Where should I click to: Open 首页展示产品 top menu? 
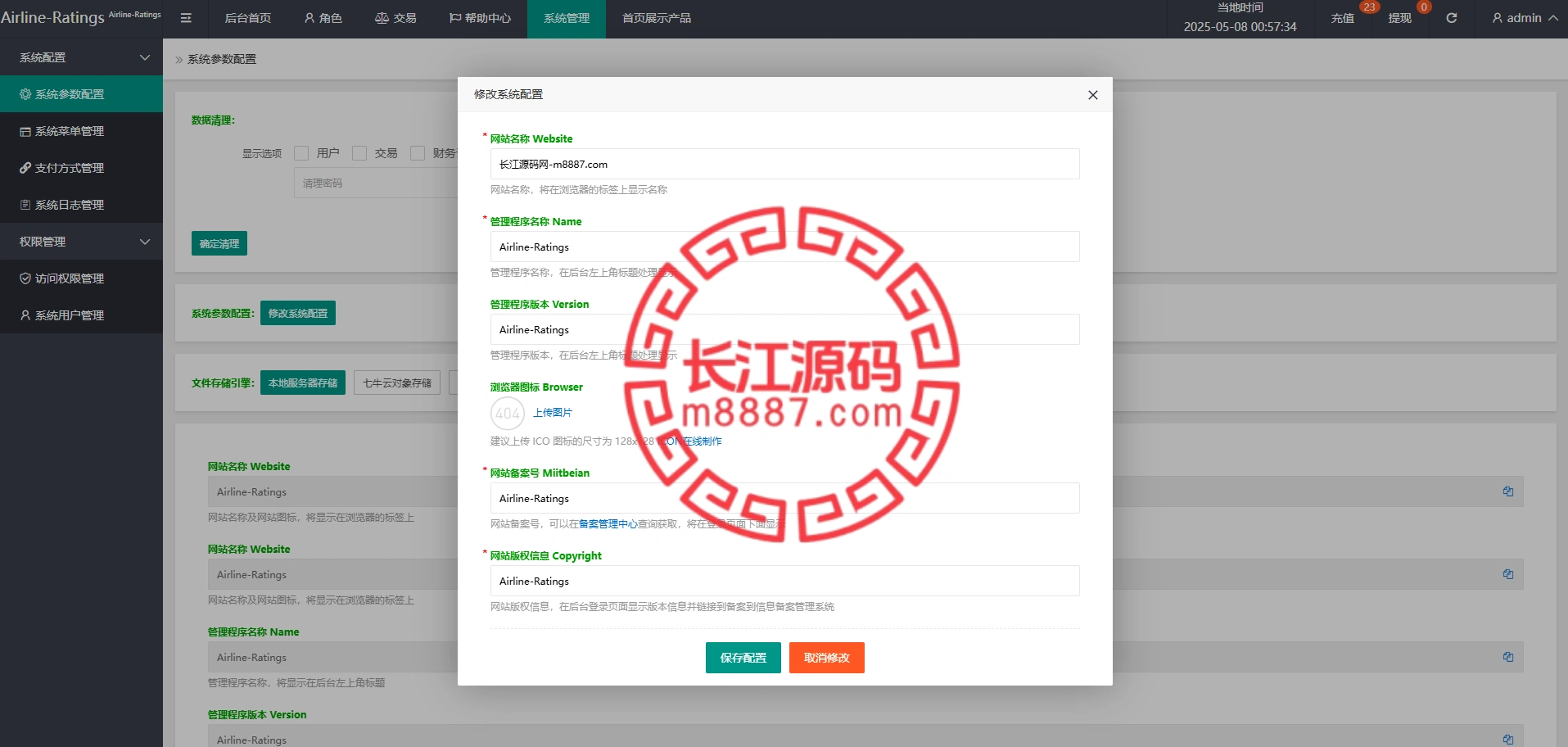tap(657, 18)
